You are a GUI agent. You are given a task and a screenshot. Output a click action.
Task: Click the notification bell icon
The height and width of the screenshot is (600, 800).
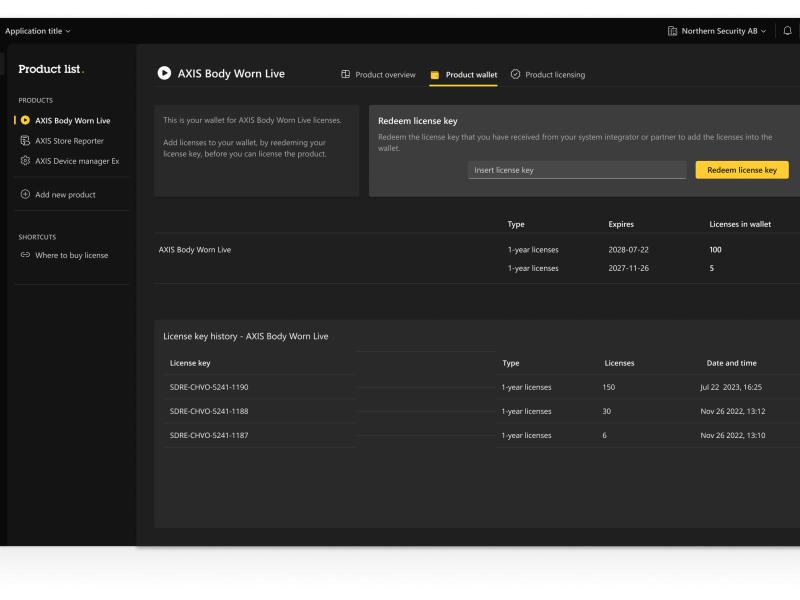[x=787, y=31]
